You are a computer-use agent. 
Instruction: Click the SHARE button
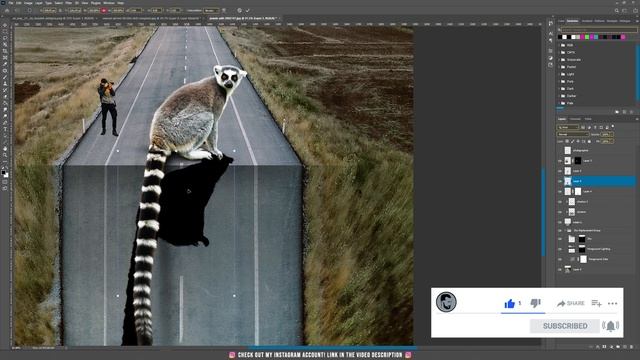571,303
